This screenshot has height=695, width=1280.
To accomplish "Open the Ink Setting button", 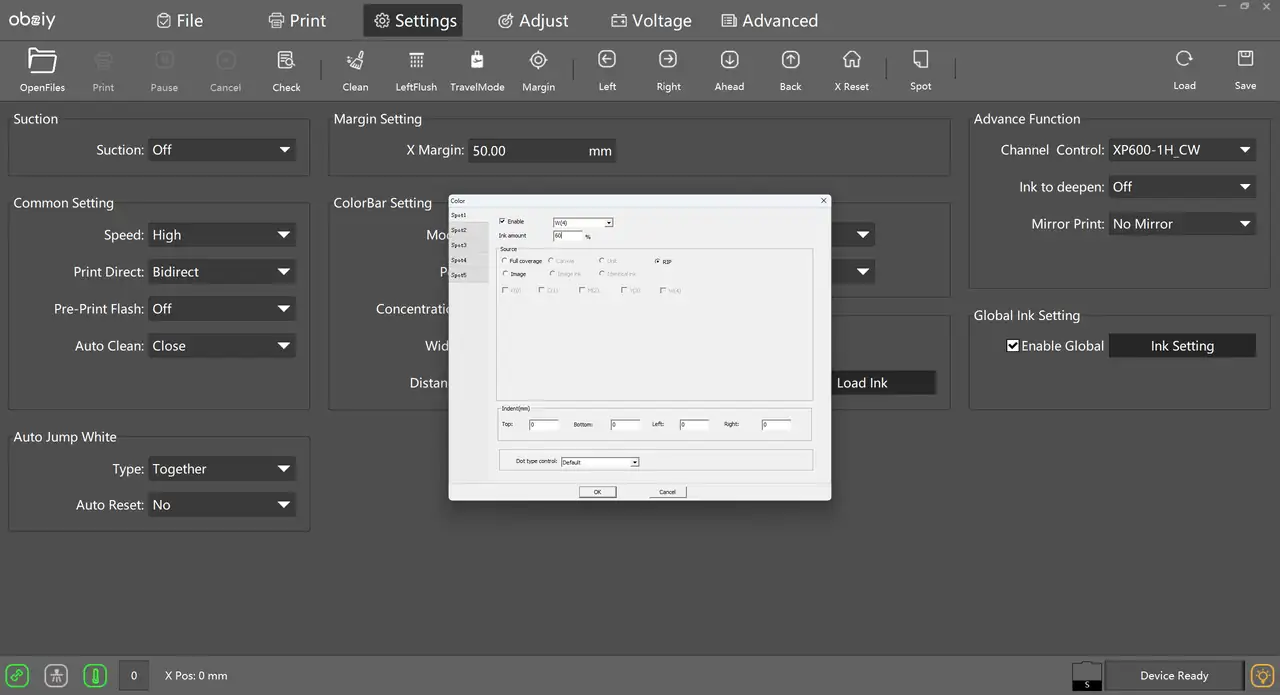I will coord(1182,346).
